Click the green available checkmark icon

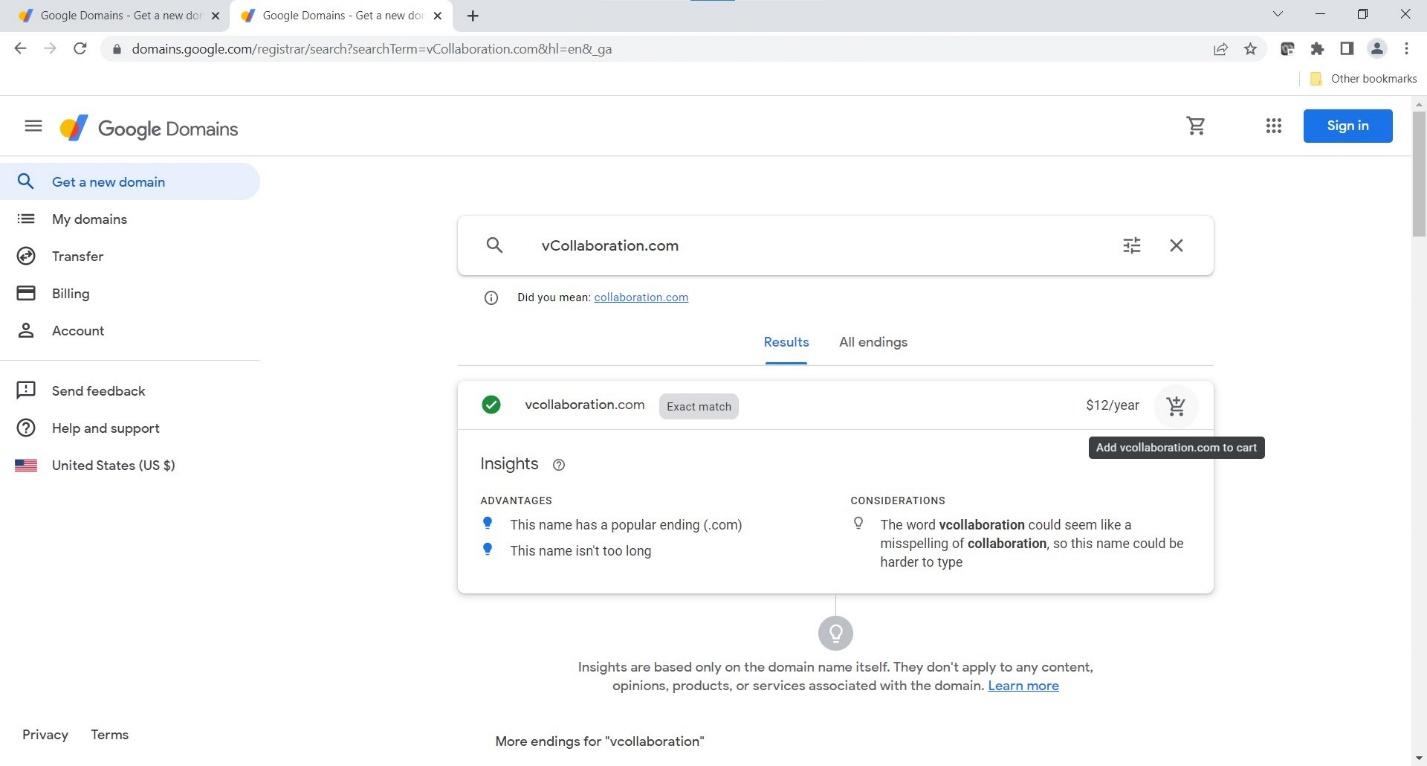pos(491,405)
